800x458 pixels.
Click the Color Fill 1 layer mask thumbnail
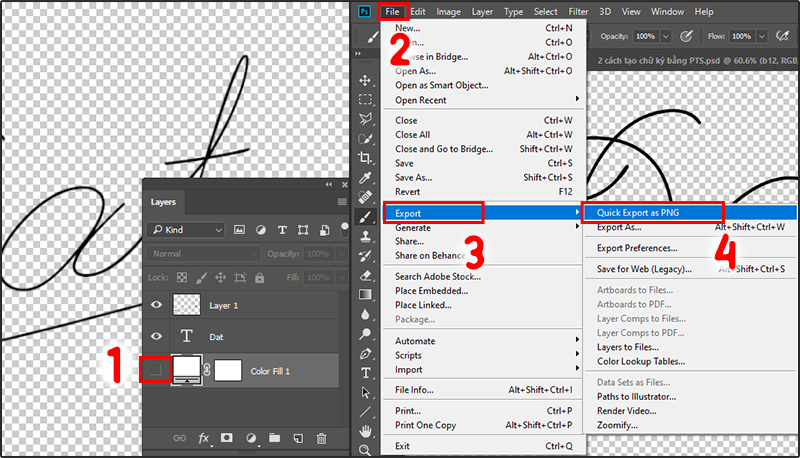coord(228,370)
